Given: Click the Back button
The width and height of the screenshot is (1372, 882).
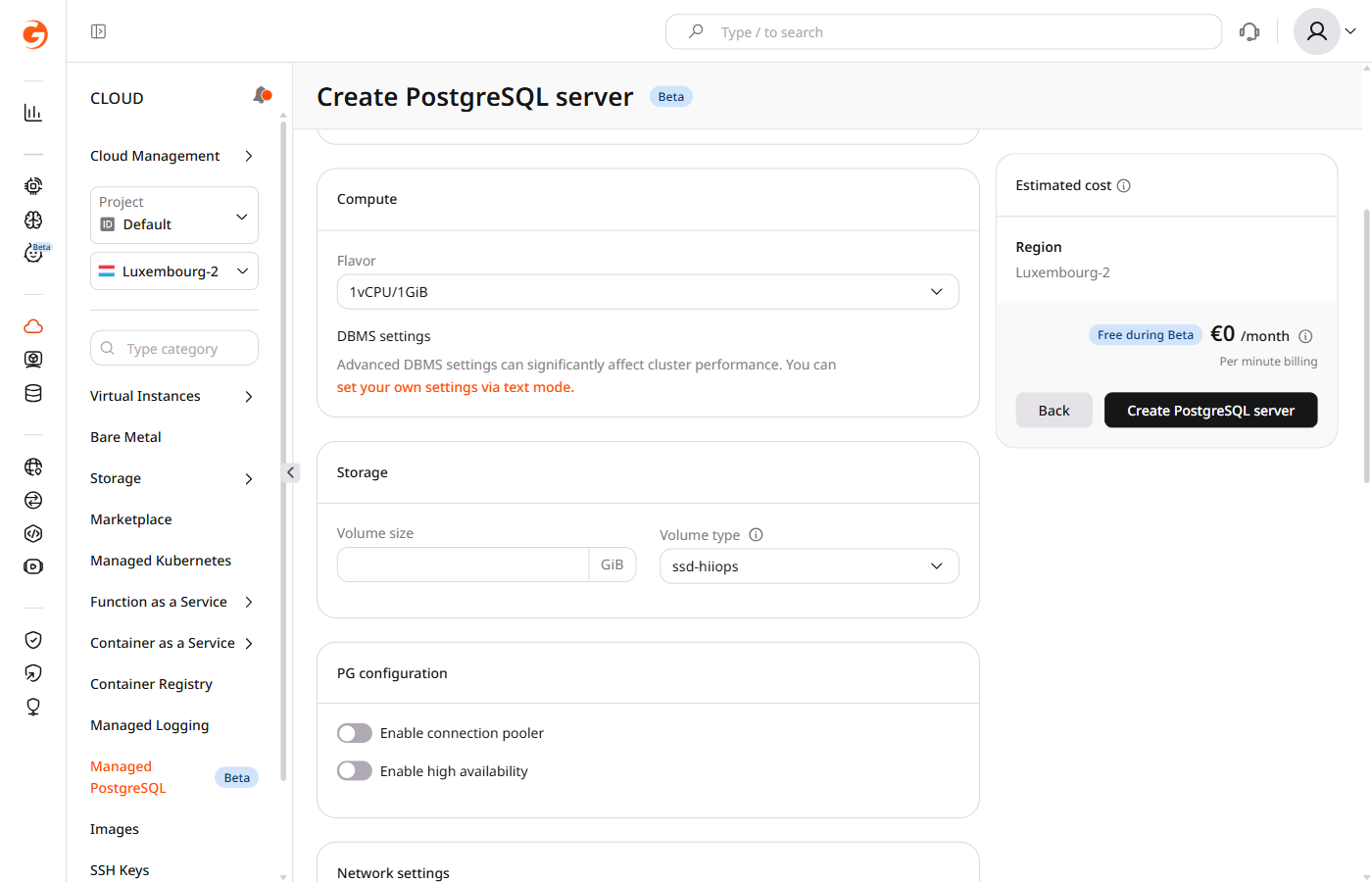Looking at the screenshot, I should (1053, 410).
